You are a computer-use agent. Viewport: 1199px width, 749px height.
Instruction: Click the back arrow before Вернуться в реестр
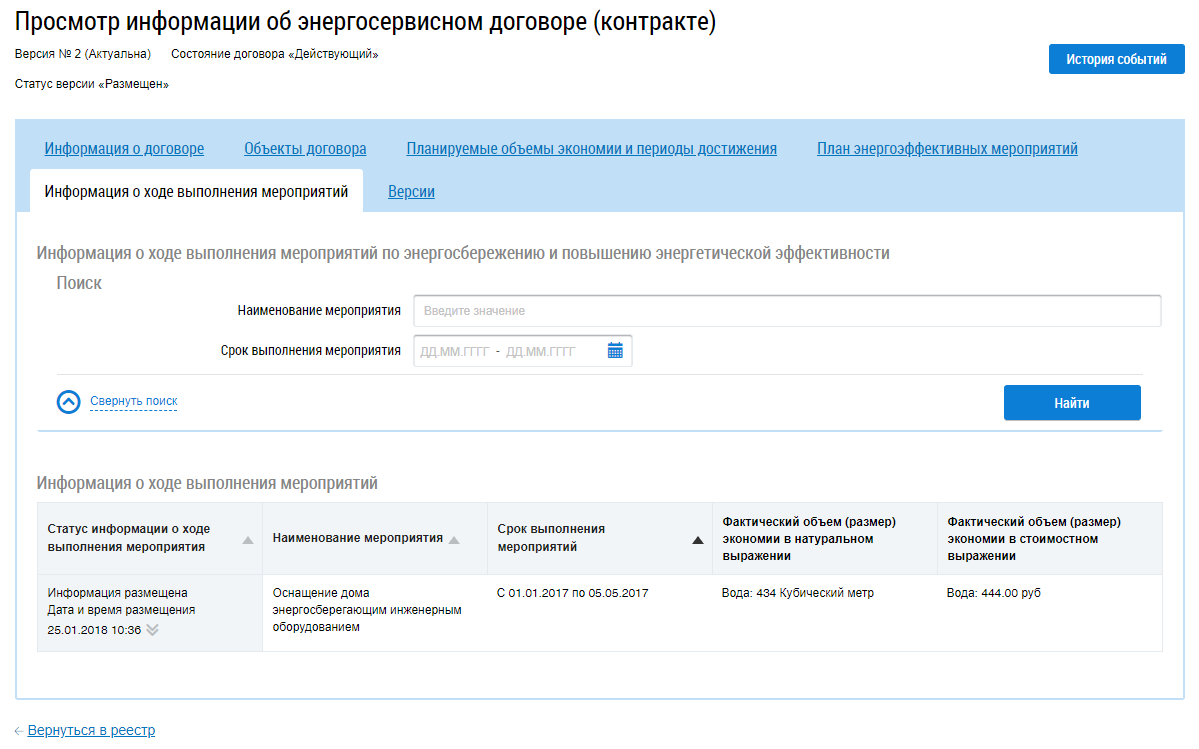coord(18,731)
